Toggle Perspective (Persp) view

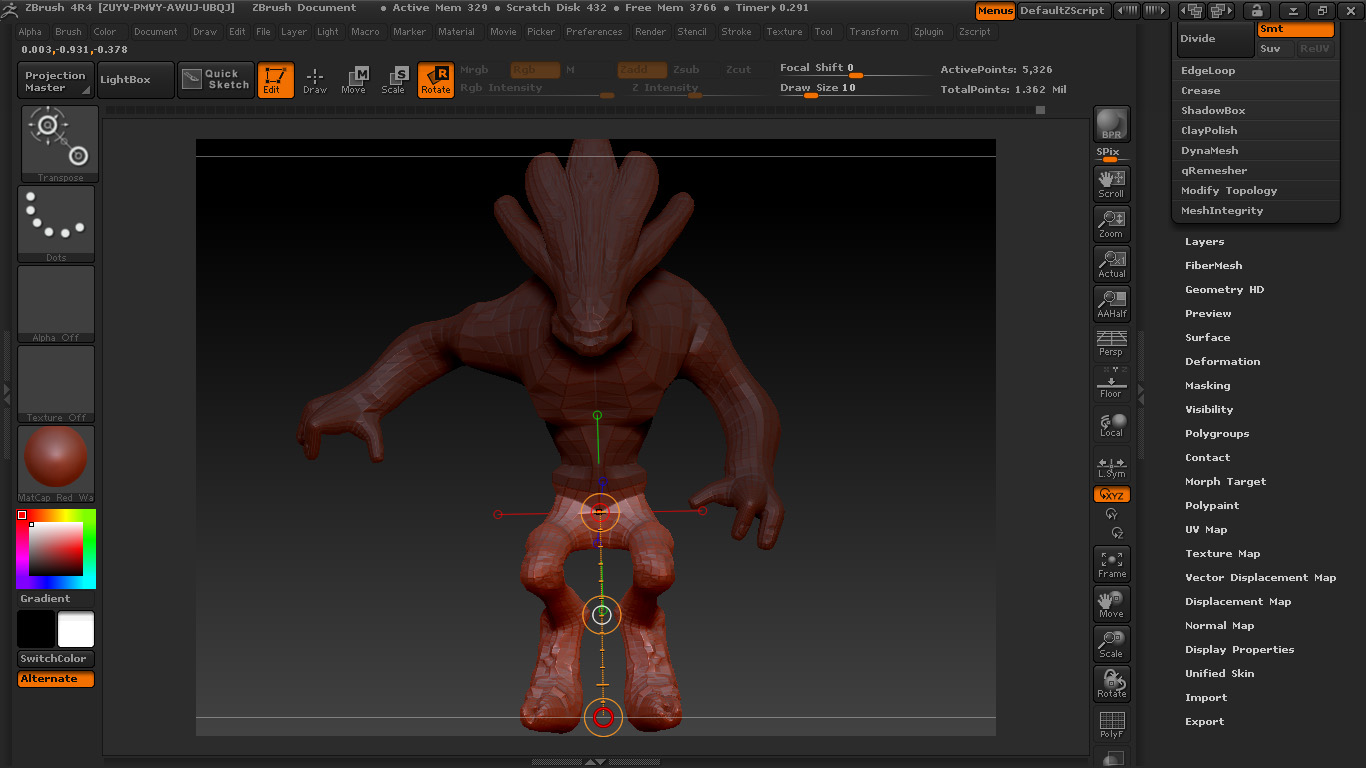click(1111, 343)
